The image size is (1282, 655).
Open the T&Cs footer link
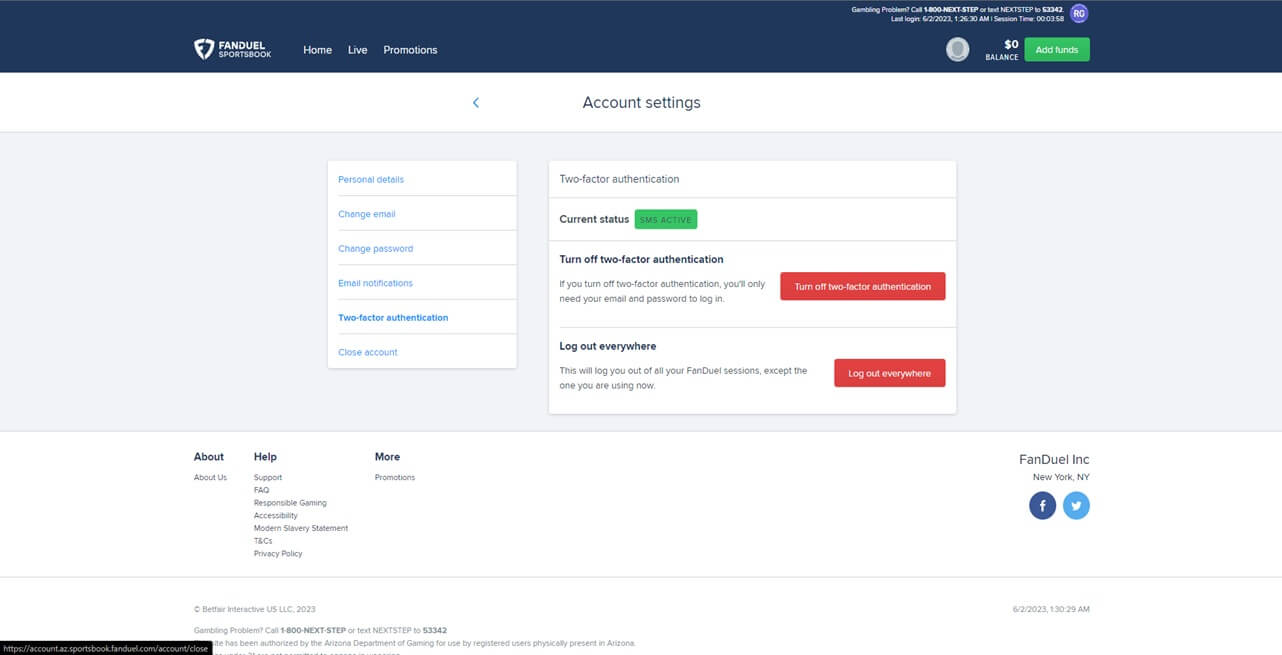tap(263, 541)
